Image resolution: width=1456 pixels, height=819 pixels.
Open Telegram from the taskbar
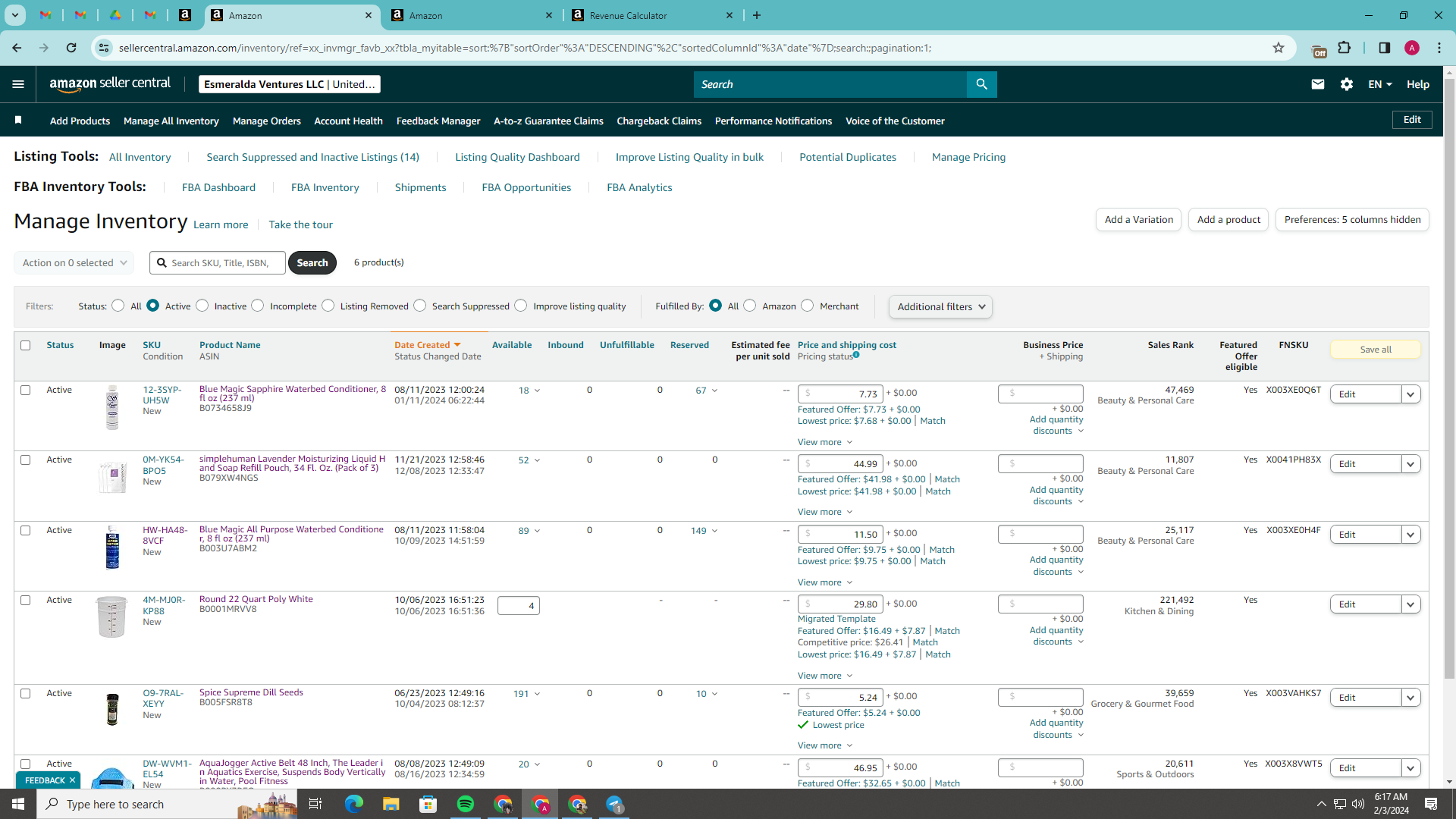614,804
